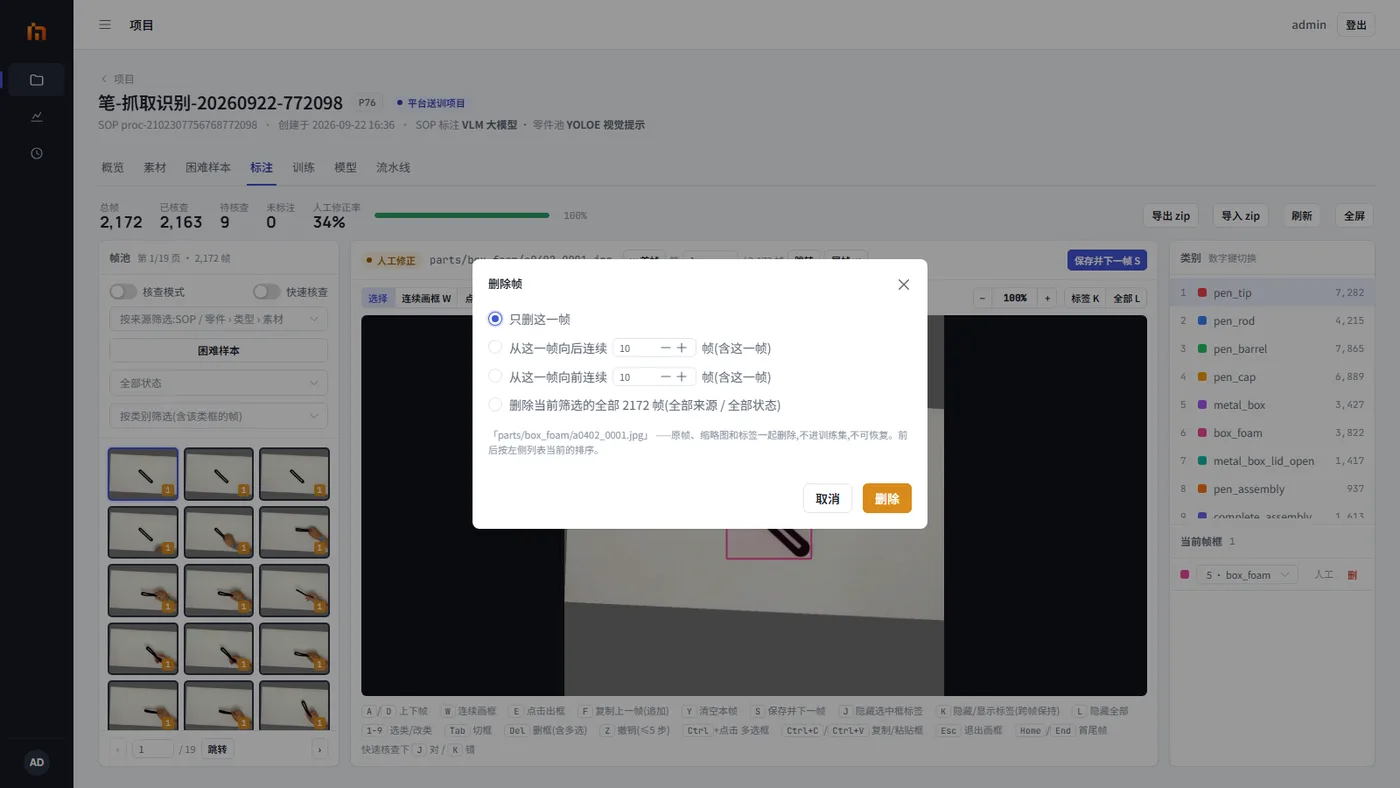The width and height of the screenshot is (1400, 788).
Task: Select the first frame thumbnail with blue border
Action: 143,474
